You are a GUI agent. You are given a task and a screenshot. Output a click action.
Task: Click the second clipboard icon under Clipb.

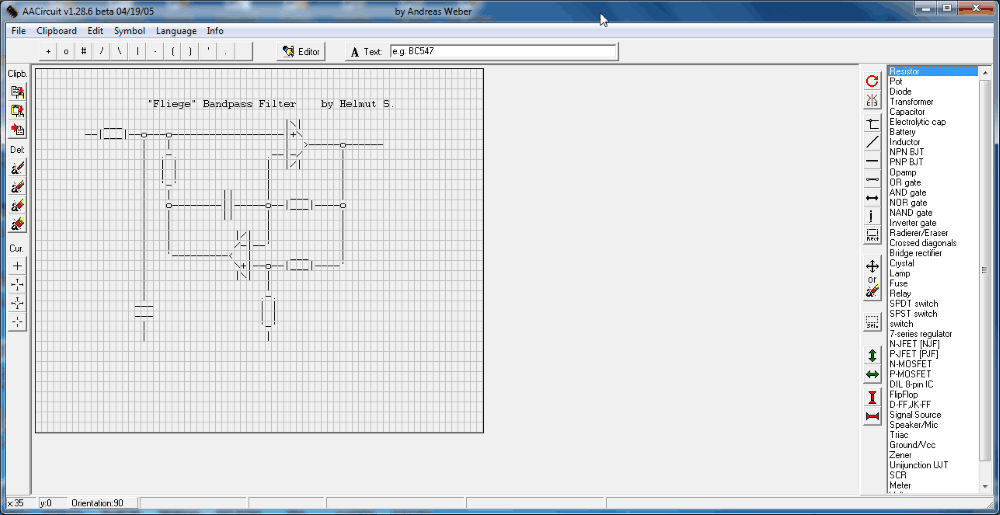click(18, 111)
